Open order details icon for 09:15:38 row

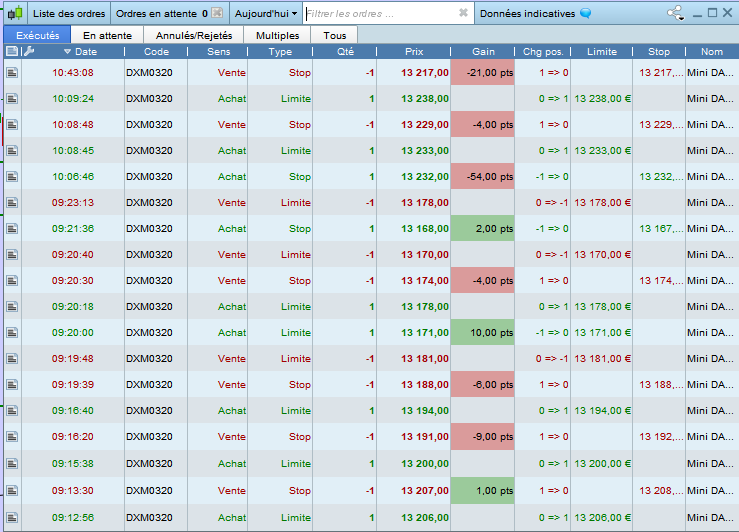(x=12, y=463)
